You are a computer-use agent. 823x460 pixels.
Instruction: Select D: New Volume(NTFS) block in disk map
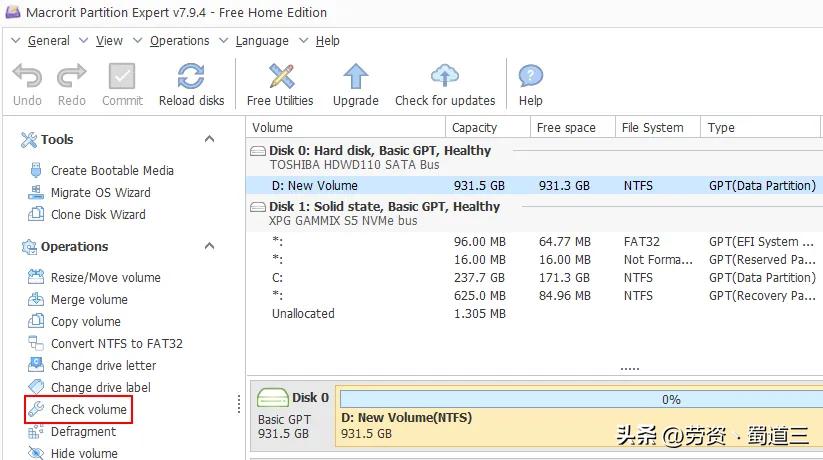(x=579, y=417)
